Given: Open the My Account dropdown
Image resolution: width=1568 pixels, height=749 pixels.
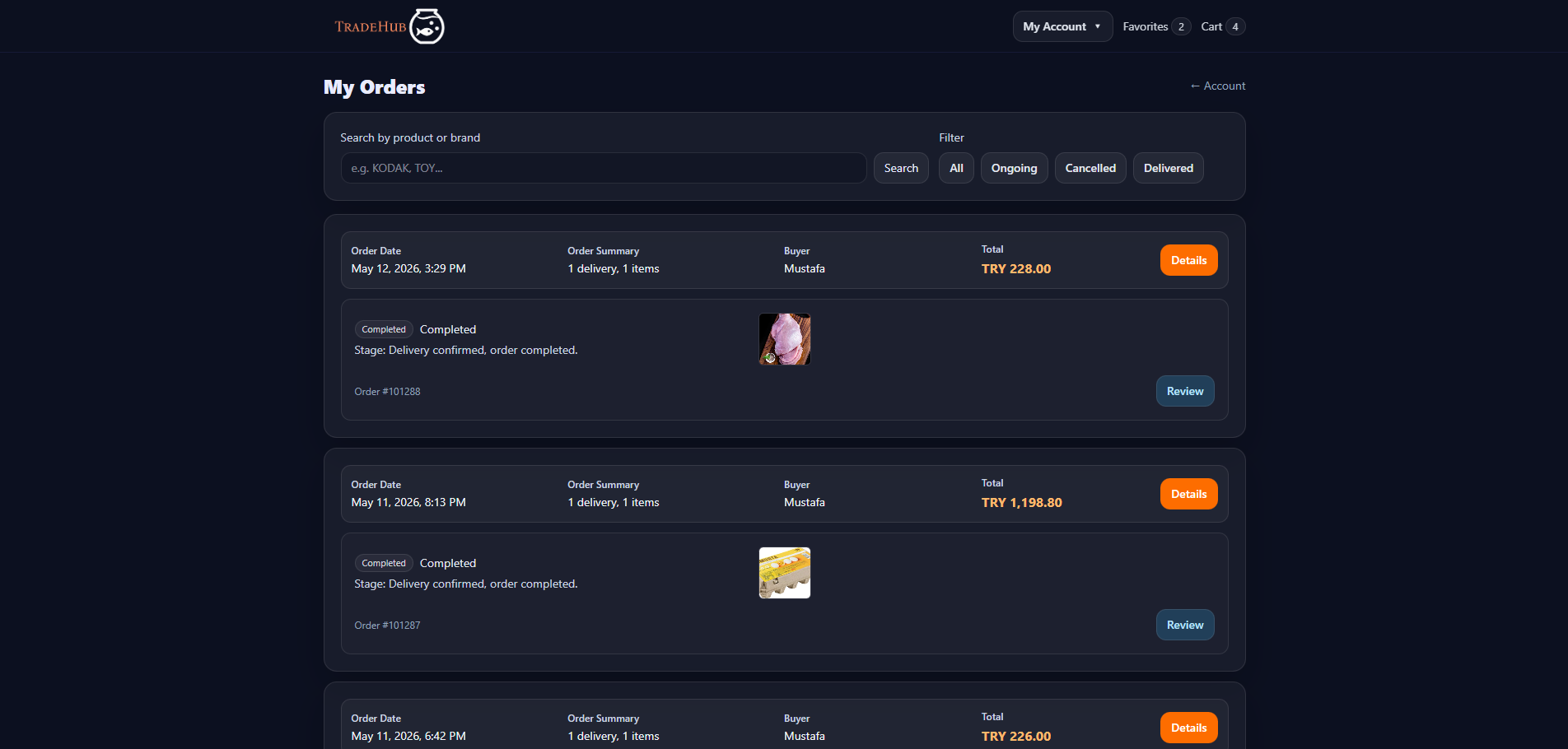Looking at the screenshot, I should [1062, 26].
